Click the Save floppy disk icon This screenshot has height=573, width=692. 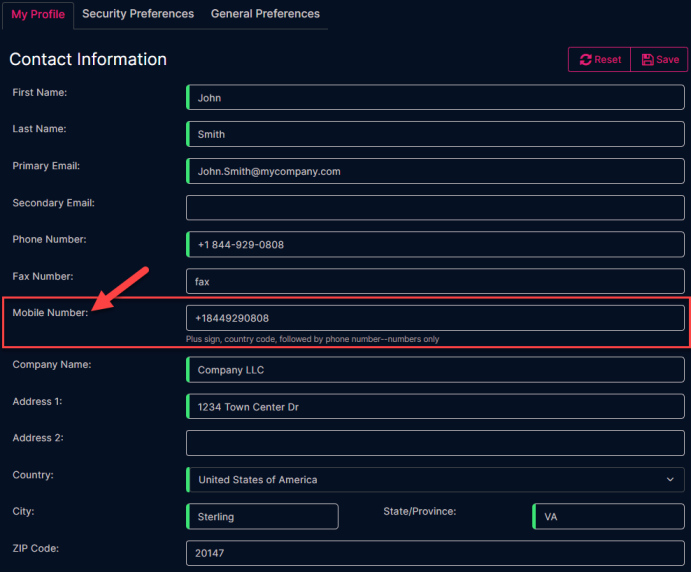click(x=647, y=60)
